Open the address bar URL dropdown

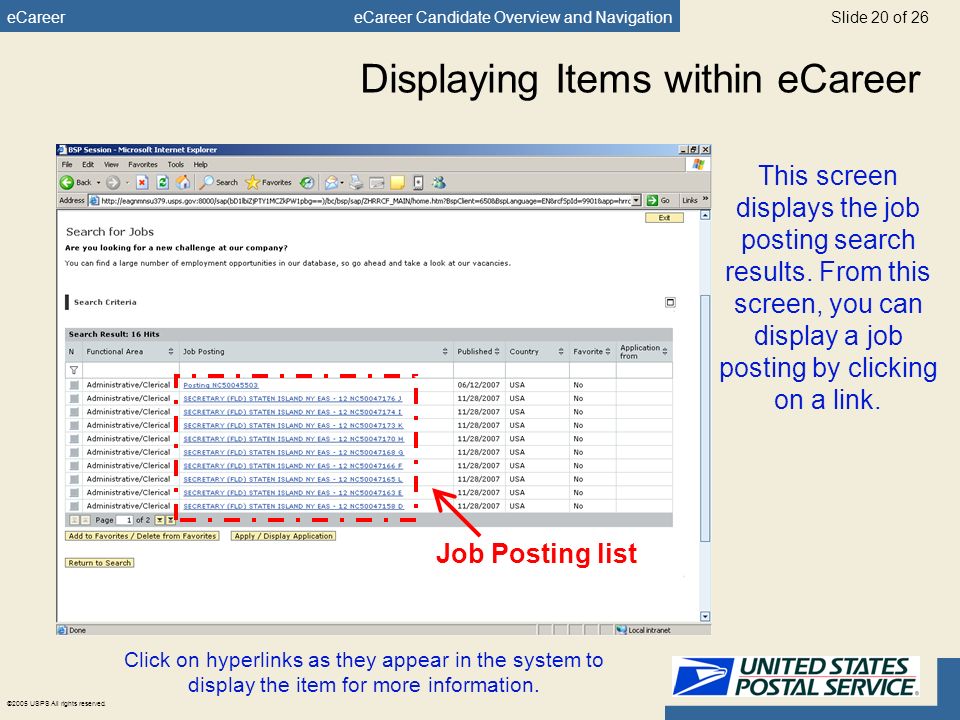(x=636, y=200)
